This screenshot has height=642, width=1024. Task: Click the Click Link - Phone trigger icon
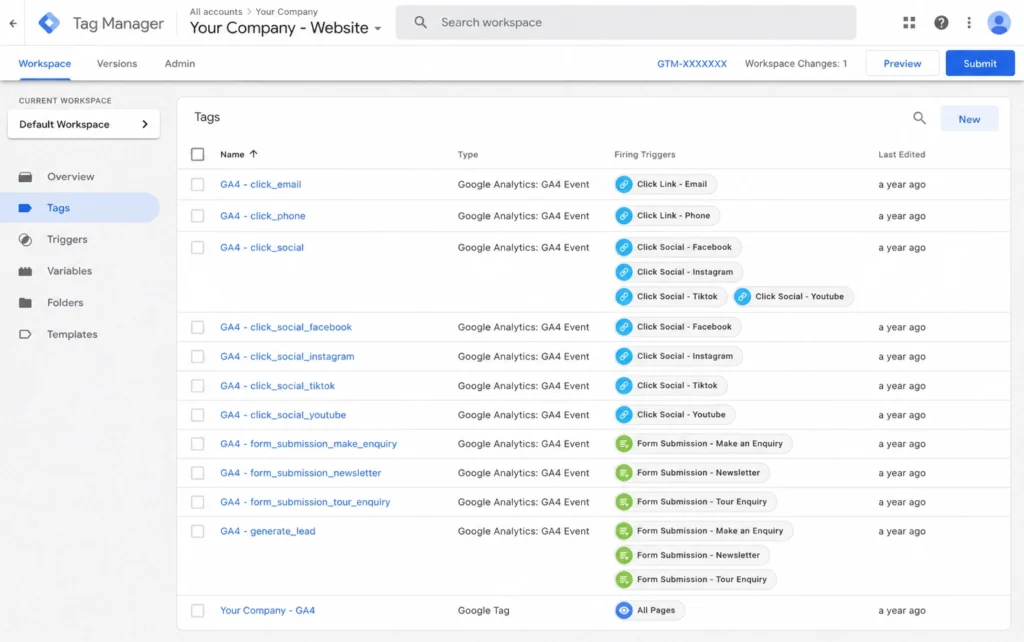pyautogui.click(x=624, y=216)
